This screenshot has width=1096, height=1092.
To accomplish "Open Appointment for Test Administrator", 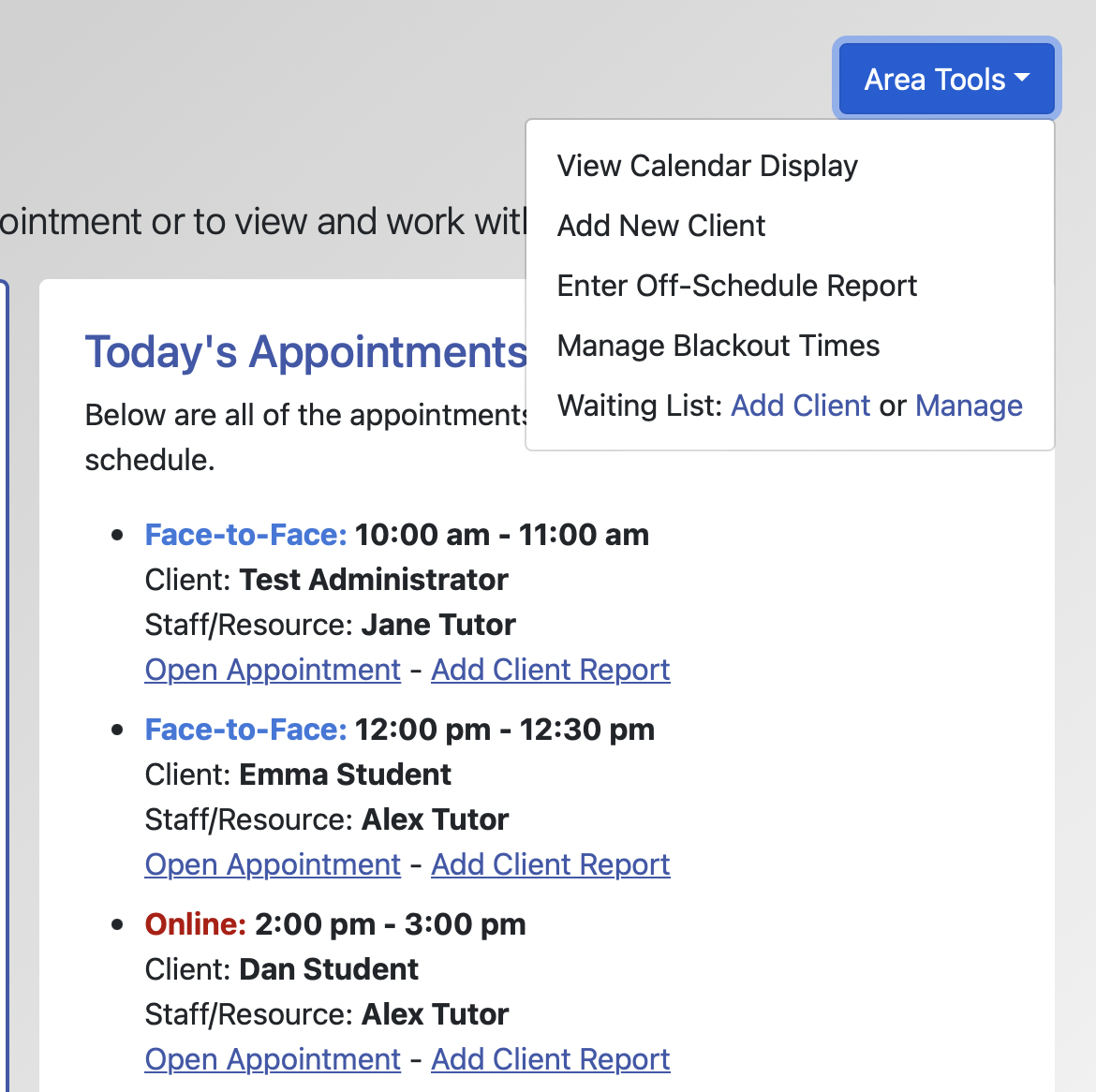I will tap(273, 670).
